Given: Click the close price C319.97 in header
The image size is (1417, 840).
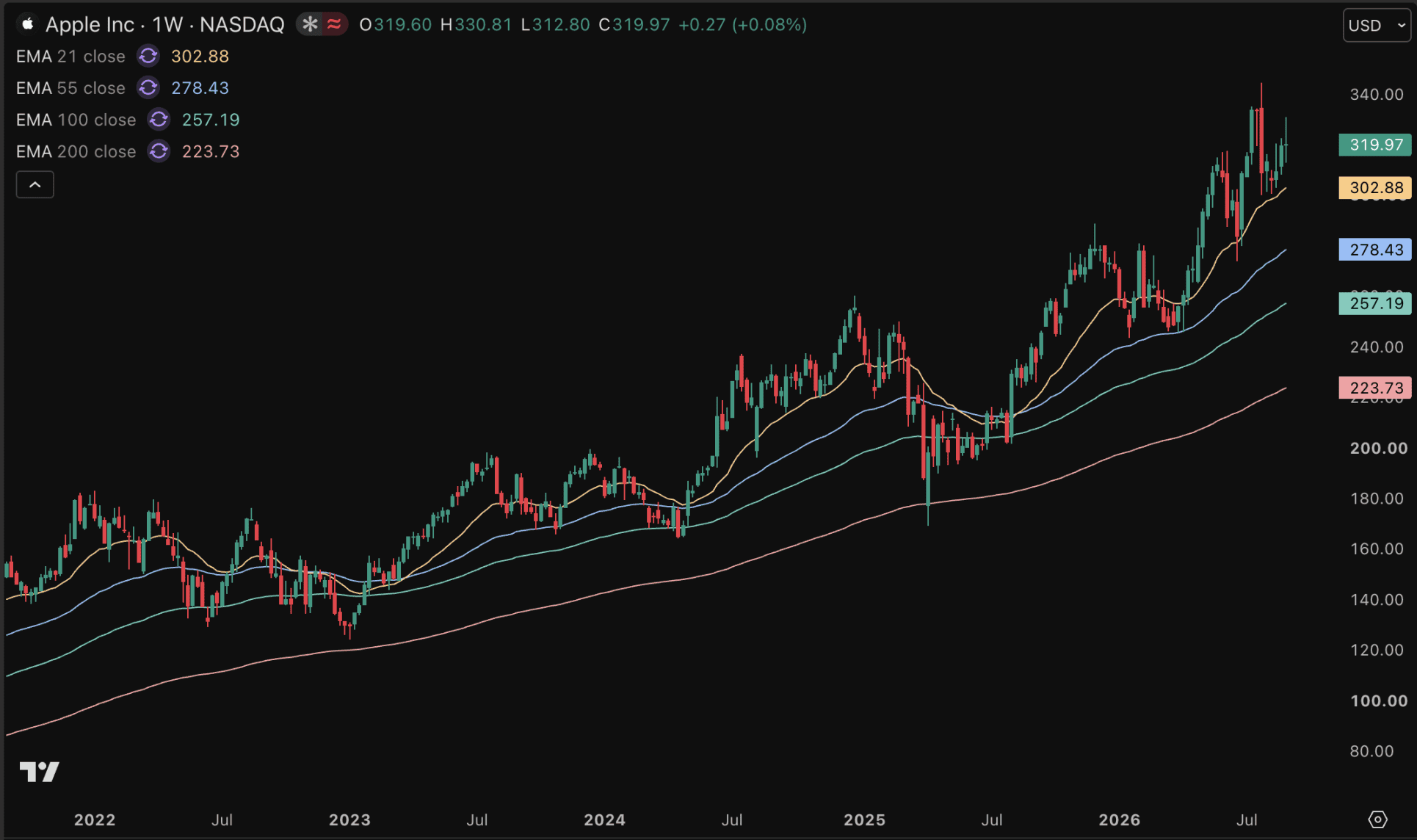Looking at the screenshot, I should [x=634, y=24].
